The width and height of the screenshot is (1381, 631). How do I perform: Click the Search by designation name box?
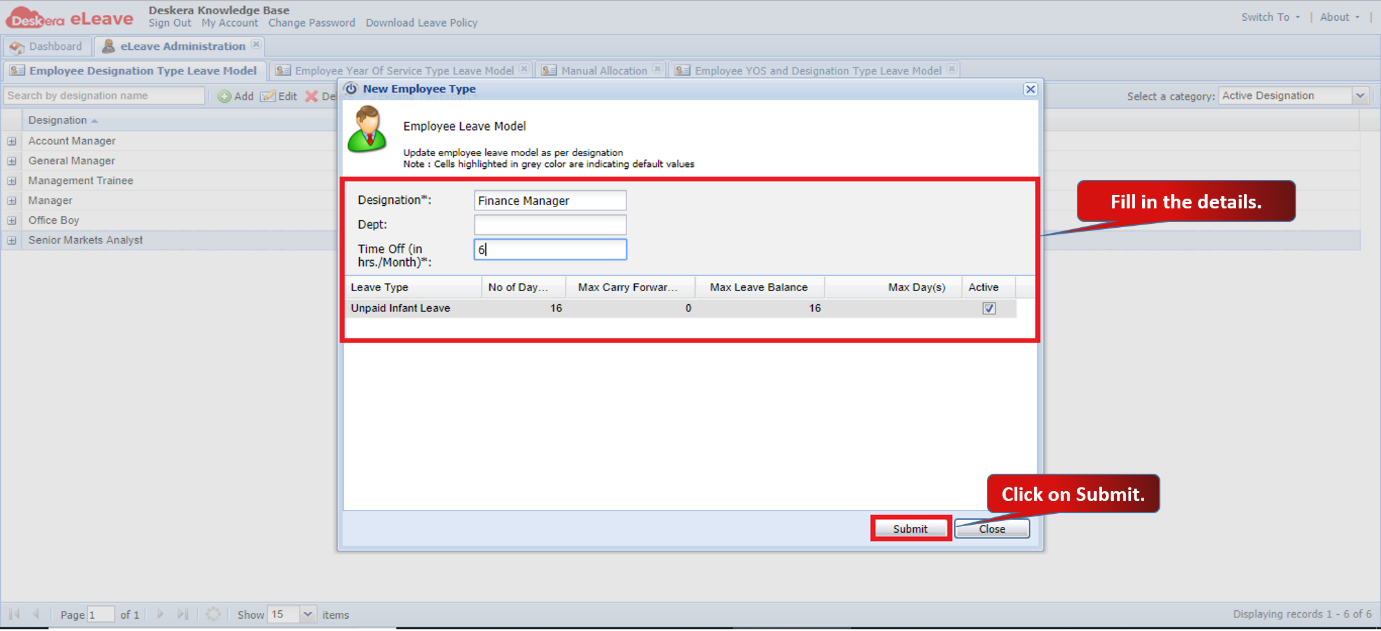click(104, 96)
